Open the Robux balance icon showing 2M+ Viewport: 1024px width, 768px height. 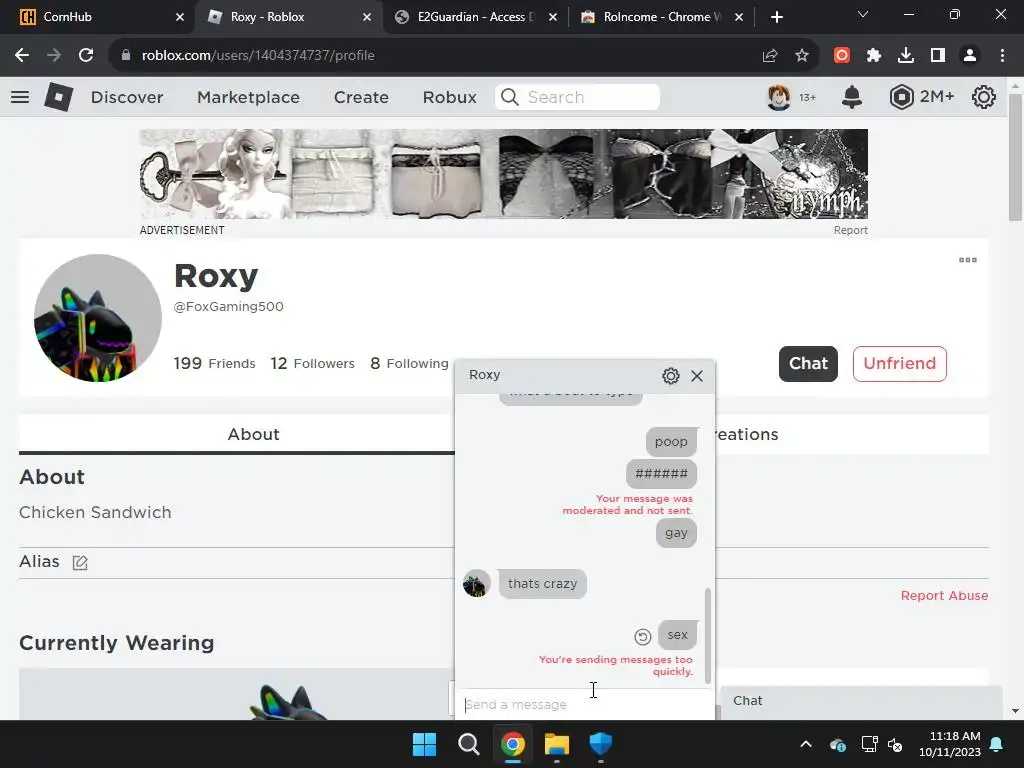coord(901,97)
